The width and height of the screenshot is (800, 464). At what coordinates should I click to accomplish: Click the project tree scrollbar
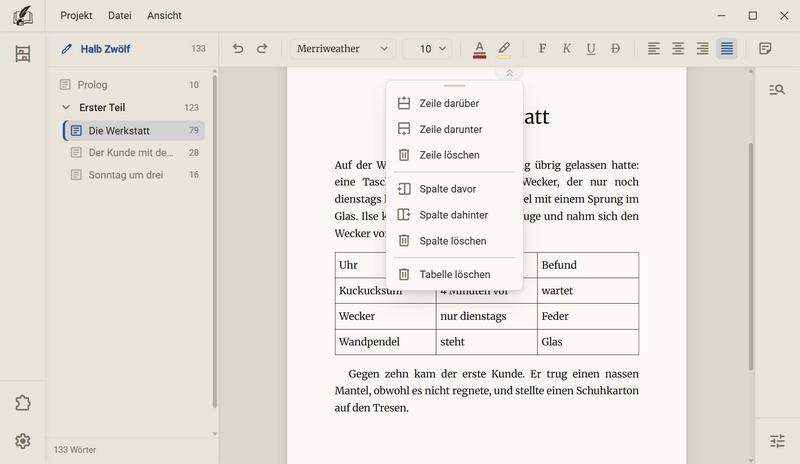click(x=214, y=241)
